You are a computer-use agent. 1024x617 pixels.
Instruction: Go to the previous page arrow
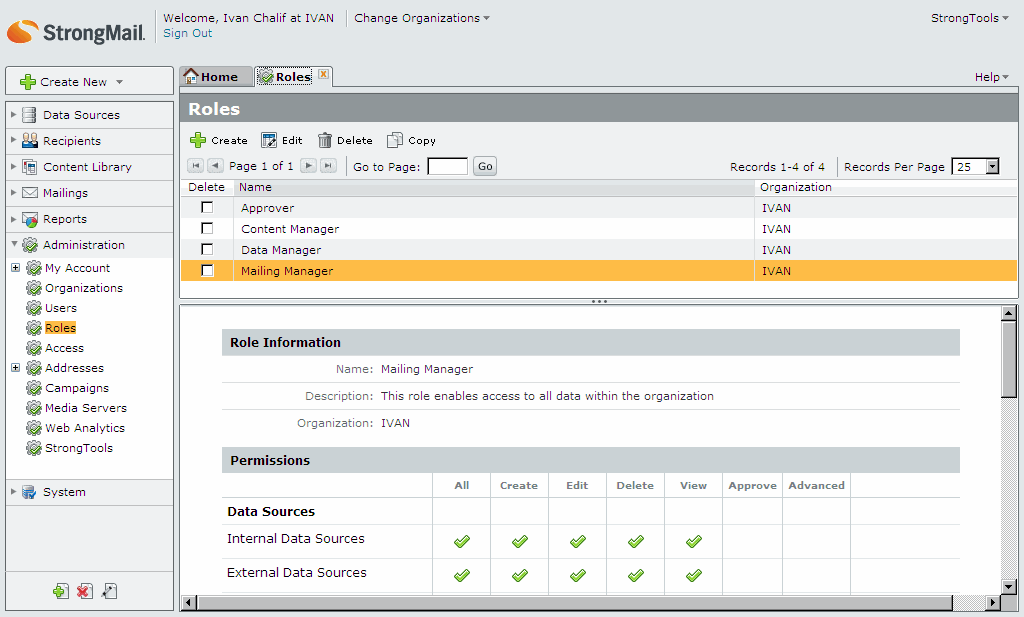point(216,166)
